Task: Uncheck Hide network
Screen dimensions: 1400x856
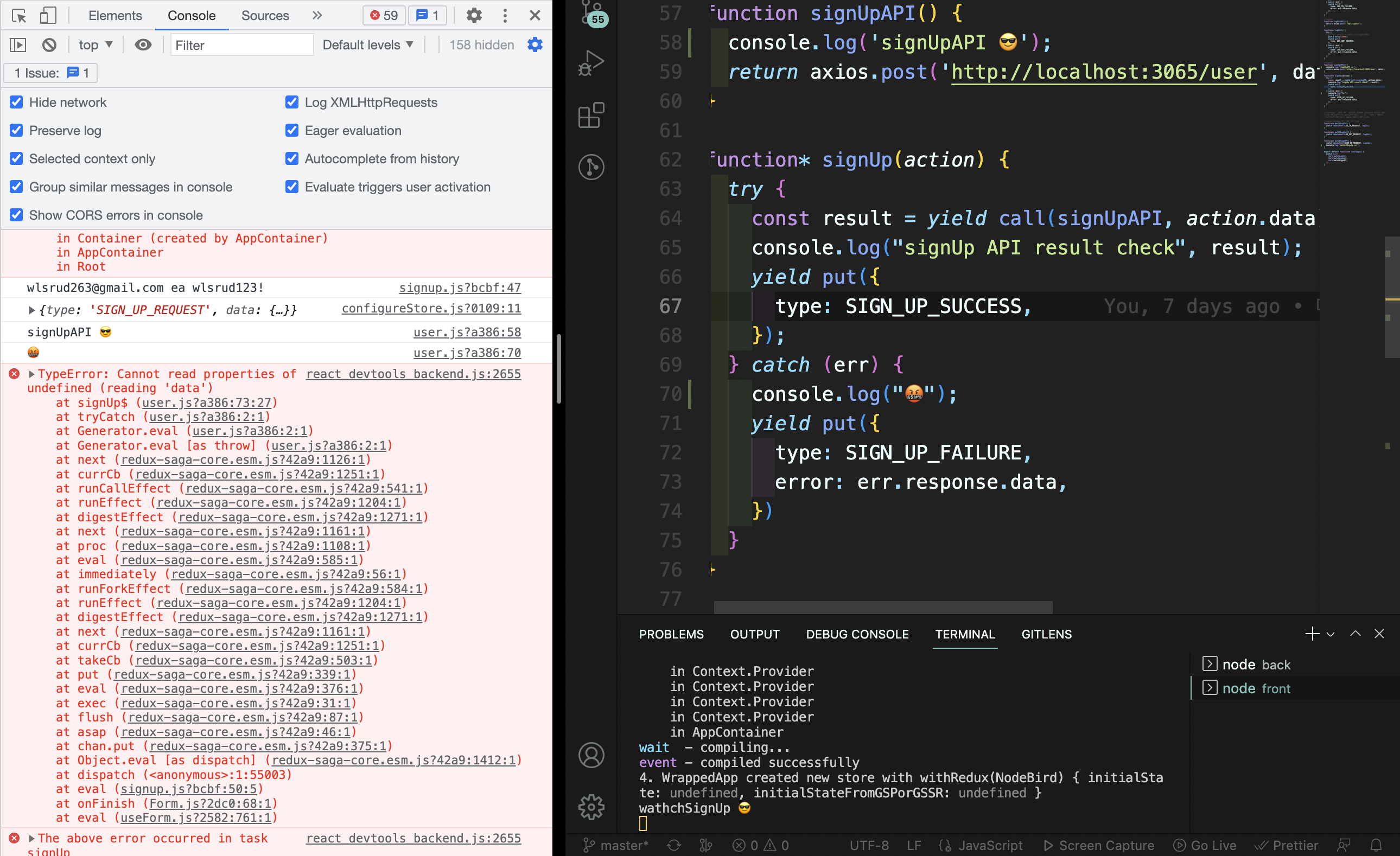Action: coord(16,102)
